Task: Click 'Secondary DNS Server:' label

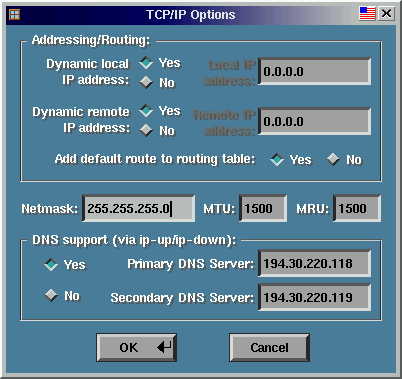Action: (x=182, y=298)
